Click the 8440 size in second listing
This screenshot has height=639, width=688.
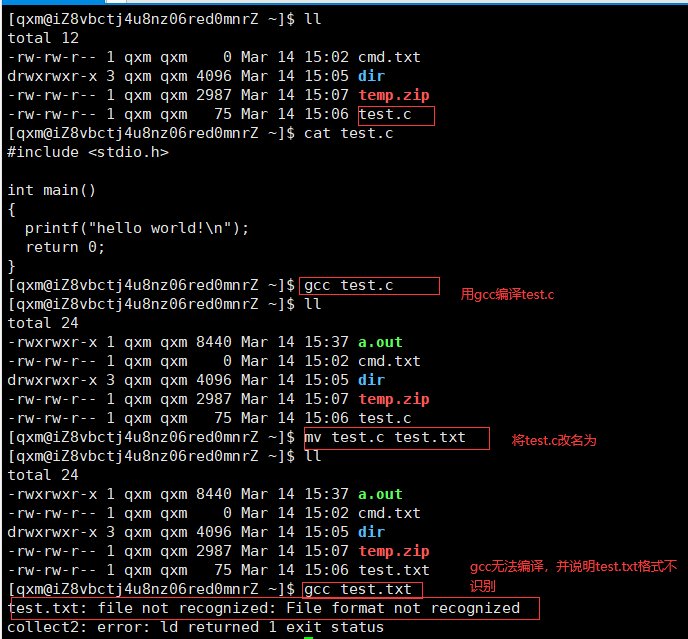tap(214, 342)
